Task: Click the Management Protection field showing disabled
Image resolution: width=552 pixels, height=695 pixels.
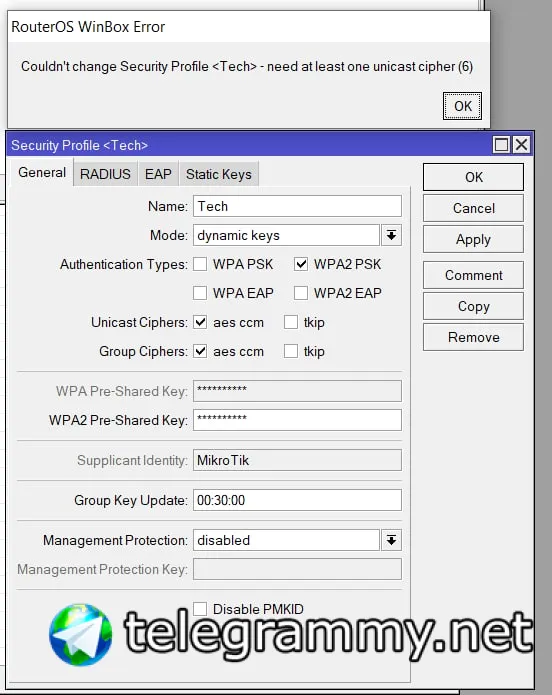Action: 286,540
